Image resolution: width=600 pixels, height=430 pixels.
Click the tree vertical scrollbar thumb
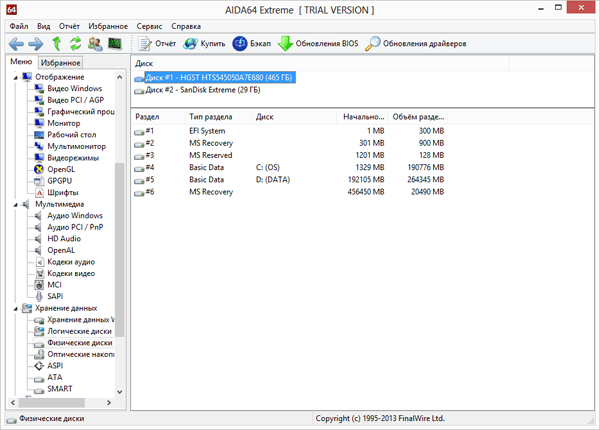pyautogui.click(x=120, y=249)
